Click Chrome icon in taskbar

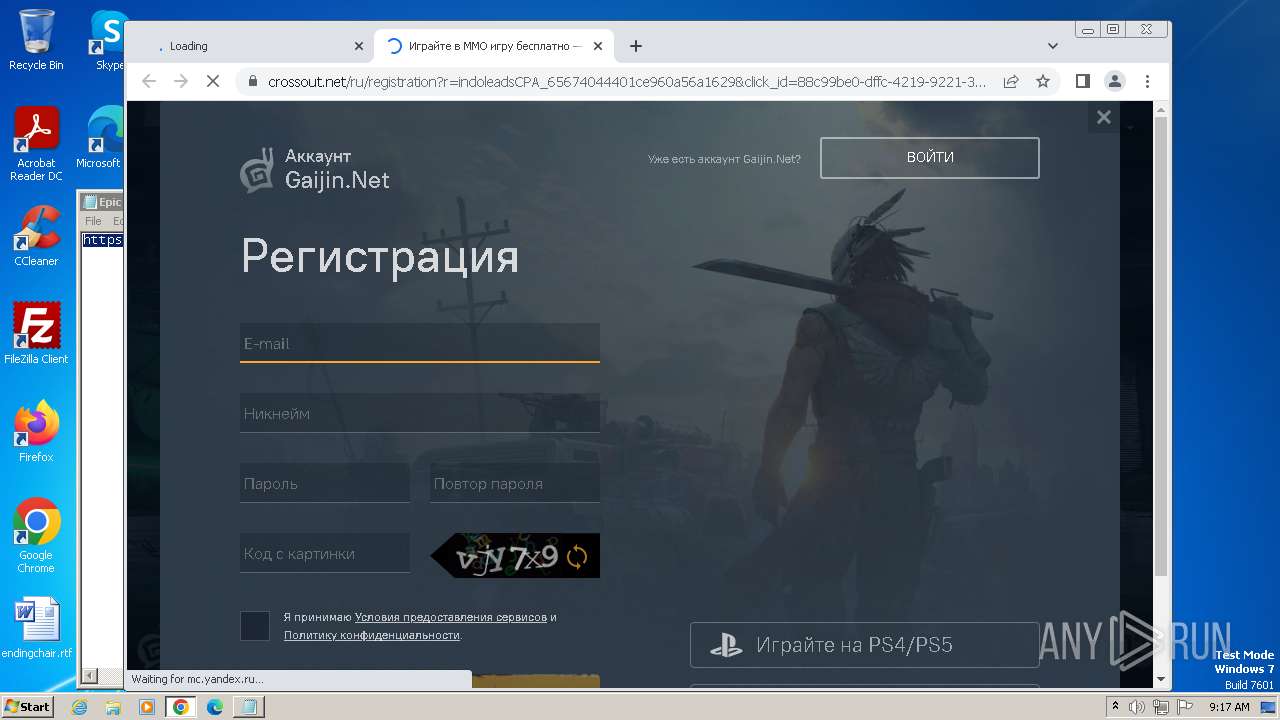[181, 707]
